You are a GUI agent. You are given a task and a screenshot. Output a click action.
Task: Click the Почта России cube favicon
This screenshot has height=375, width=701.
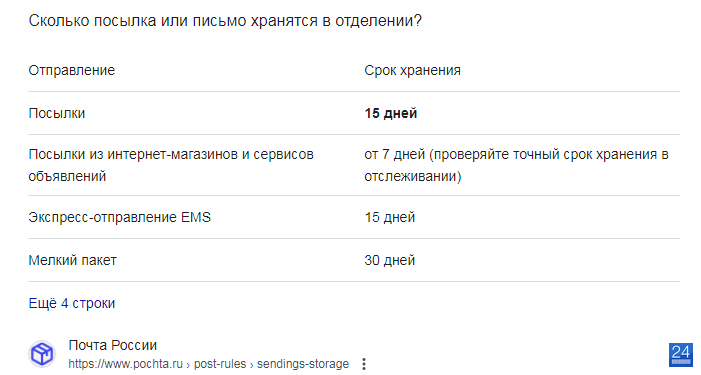pyautogui.click(x=42, y=354)
